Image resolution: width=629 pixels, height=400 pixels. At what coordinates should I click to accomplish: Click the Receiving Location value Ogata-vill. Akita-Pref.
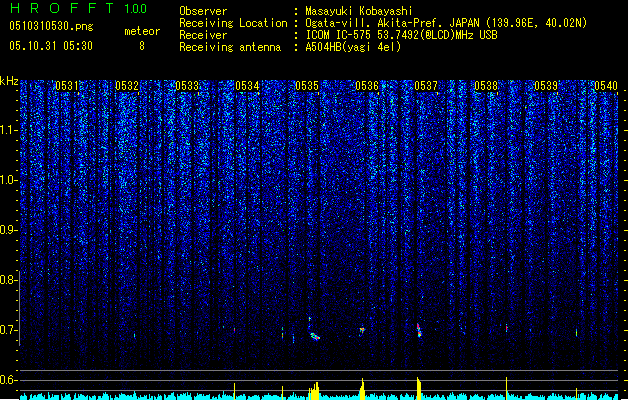(x=375, y=23)
